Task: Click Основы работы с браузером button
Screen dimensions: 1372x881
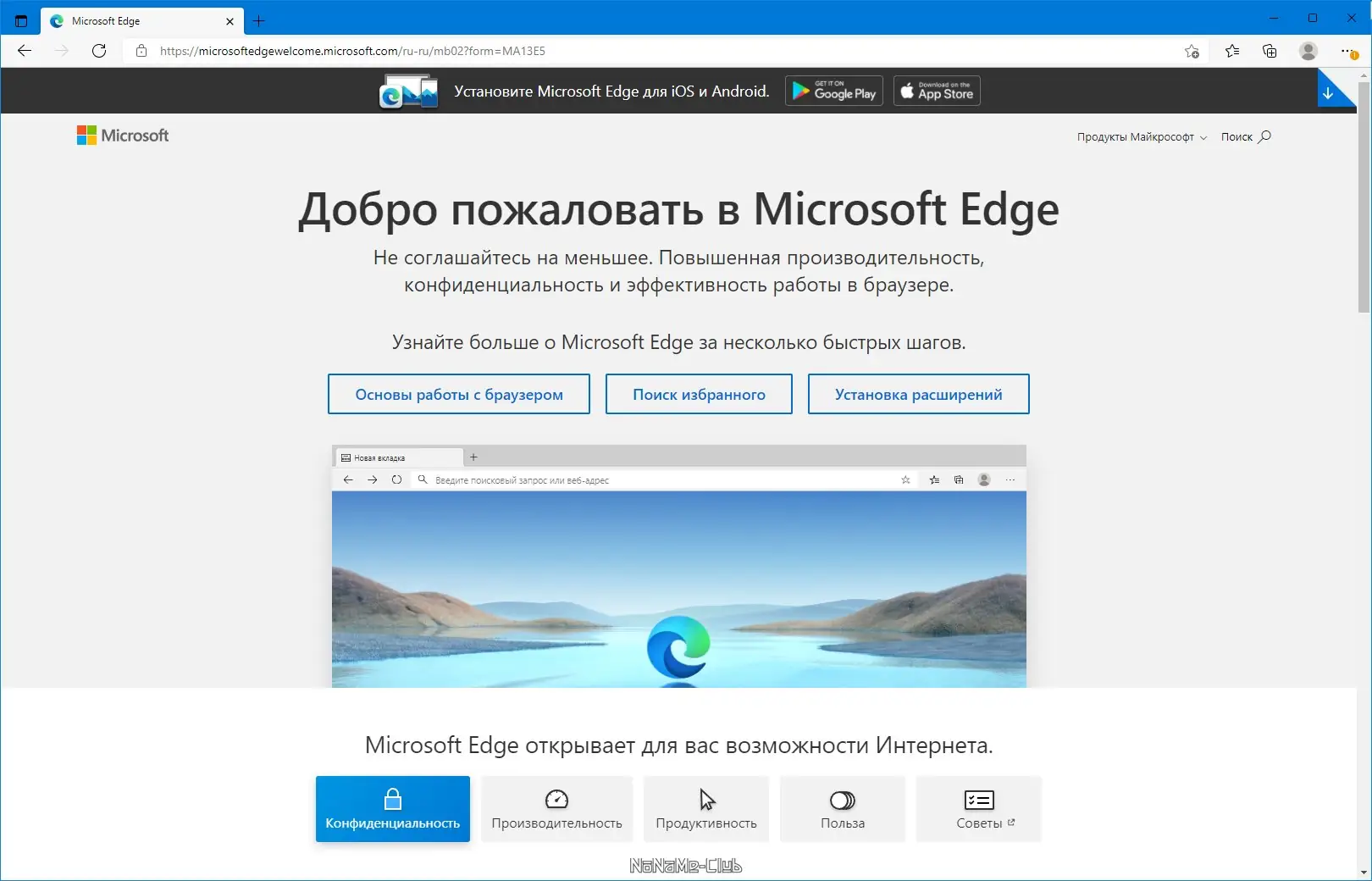Action: (459, 394)
